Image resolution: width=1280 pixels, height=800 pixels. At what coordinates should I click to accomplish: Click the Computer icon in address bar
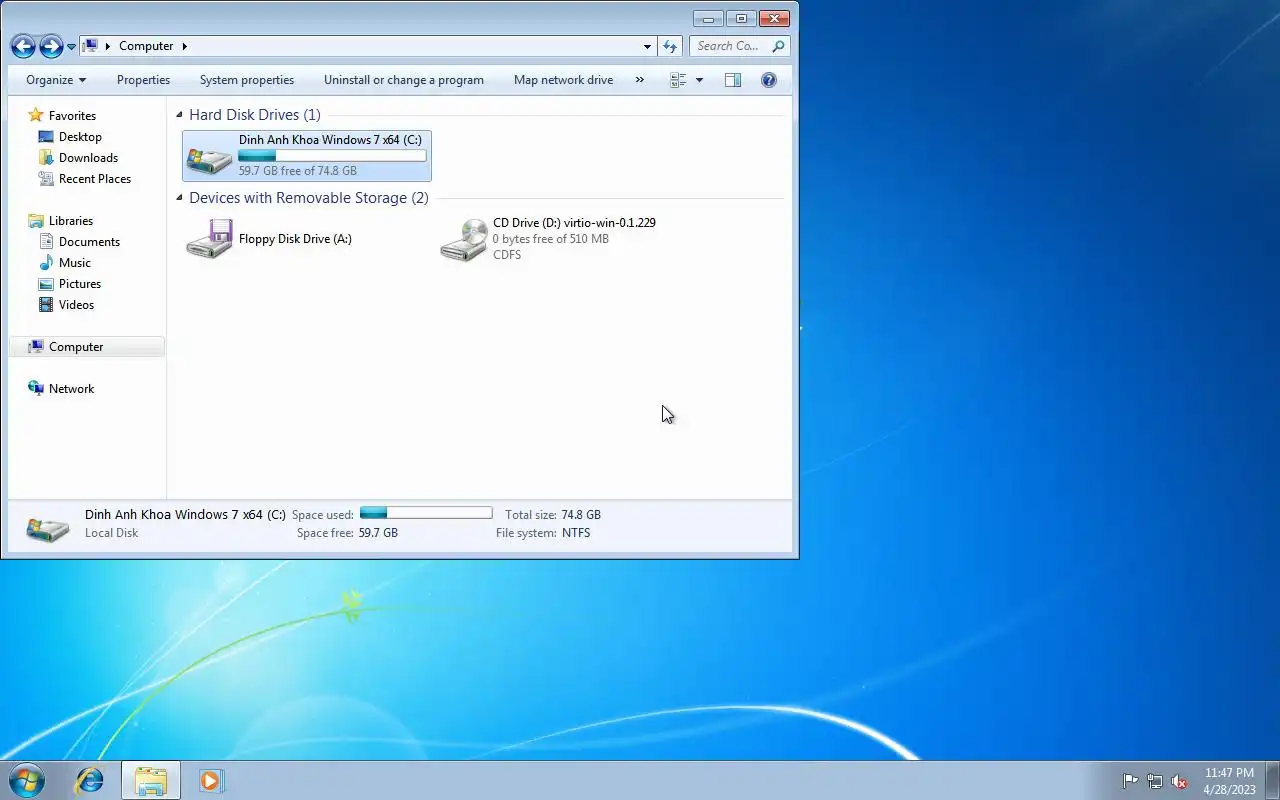pos(91,46)
